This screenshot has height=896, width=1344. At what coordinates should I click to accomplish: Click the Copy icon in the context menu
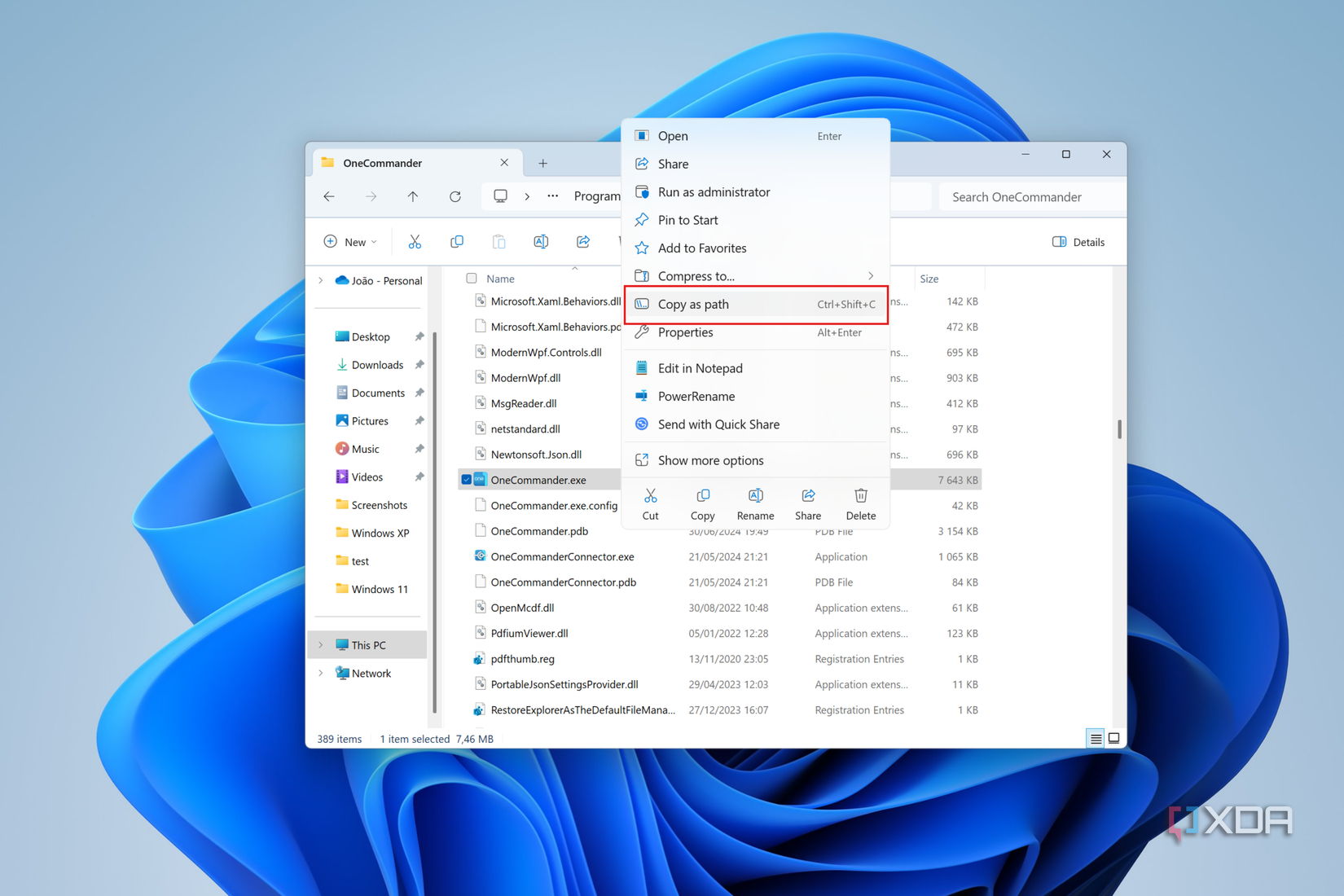tap(702, 503)
